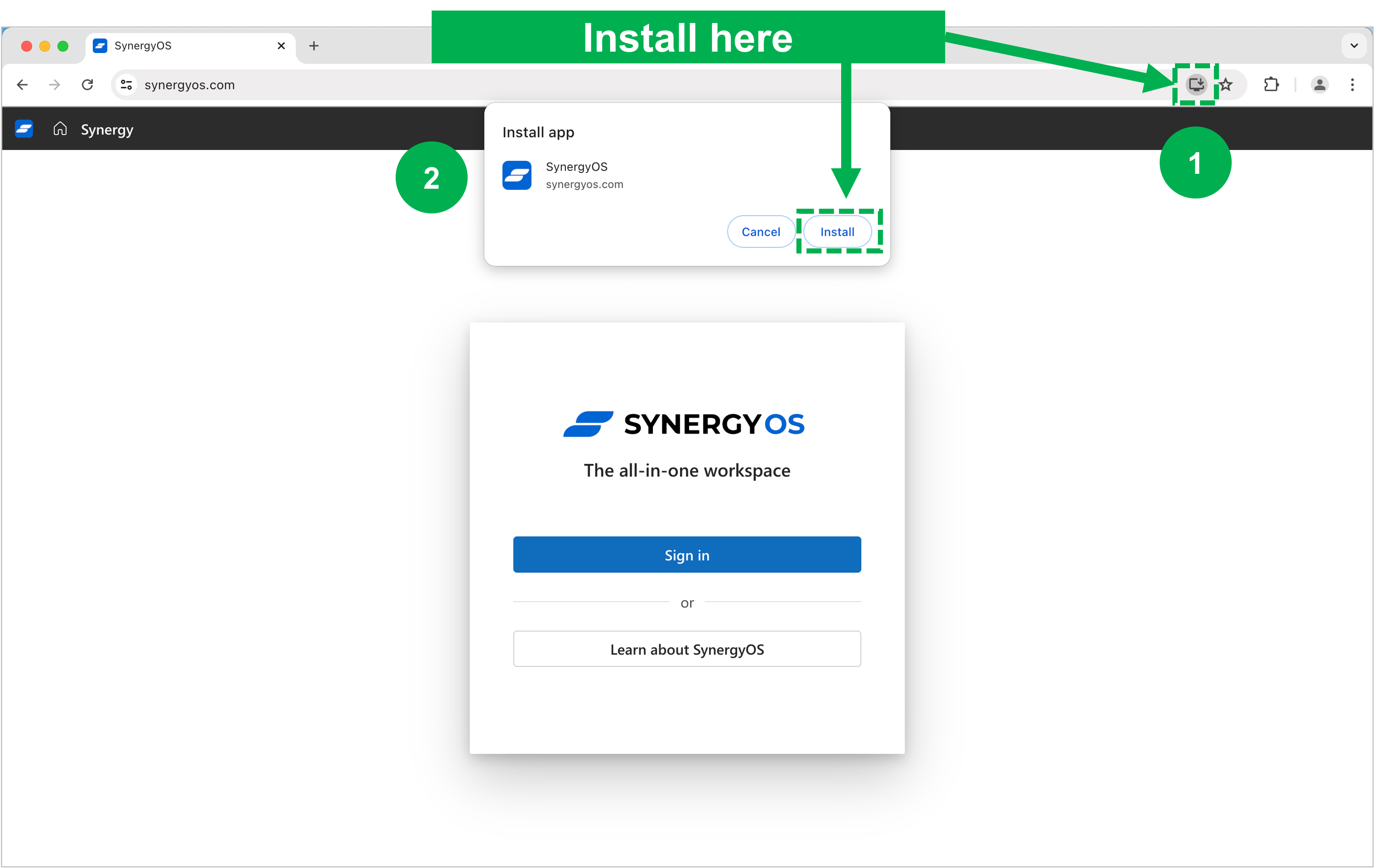This screenshot has height=868, width=1375.
Task: Reload the synergyos.com page
Action: 87,85
